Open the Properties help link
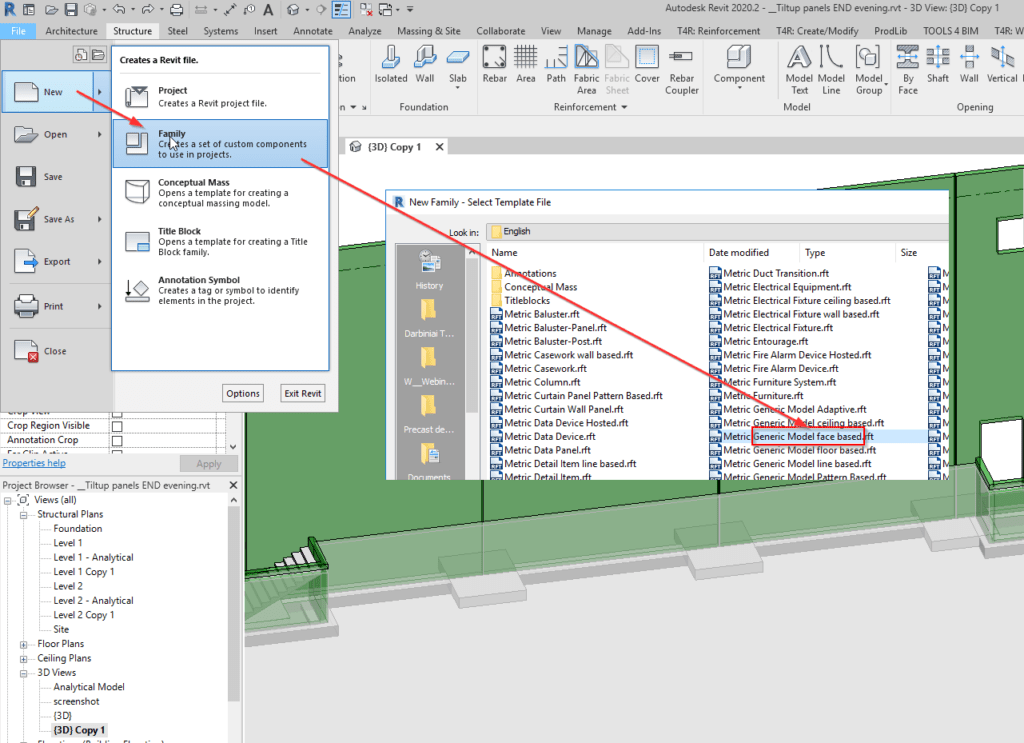This screenshot has width=1024, height=743. 34,463
